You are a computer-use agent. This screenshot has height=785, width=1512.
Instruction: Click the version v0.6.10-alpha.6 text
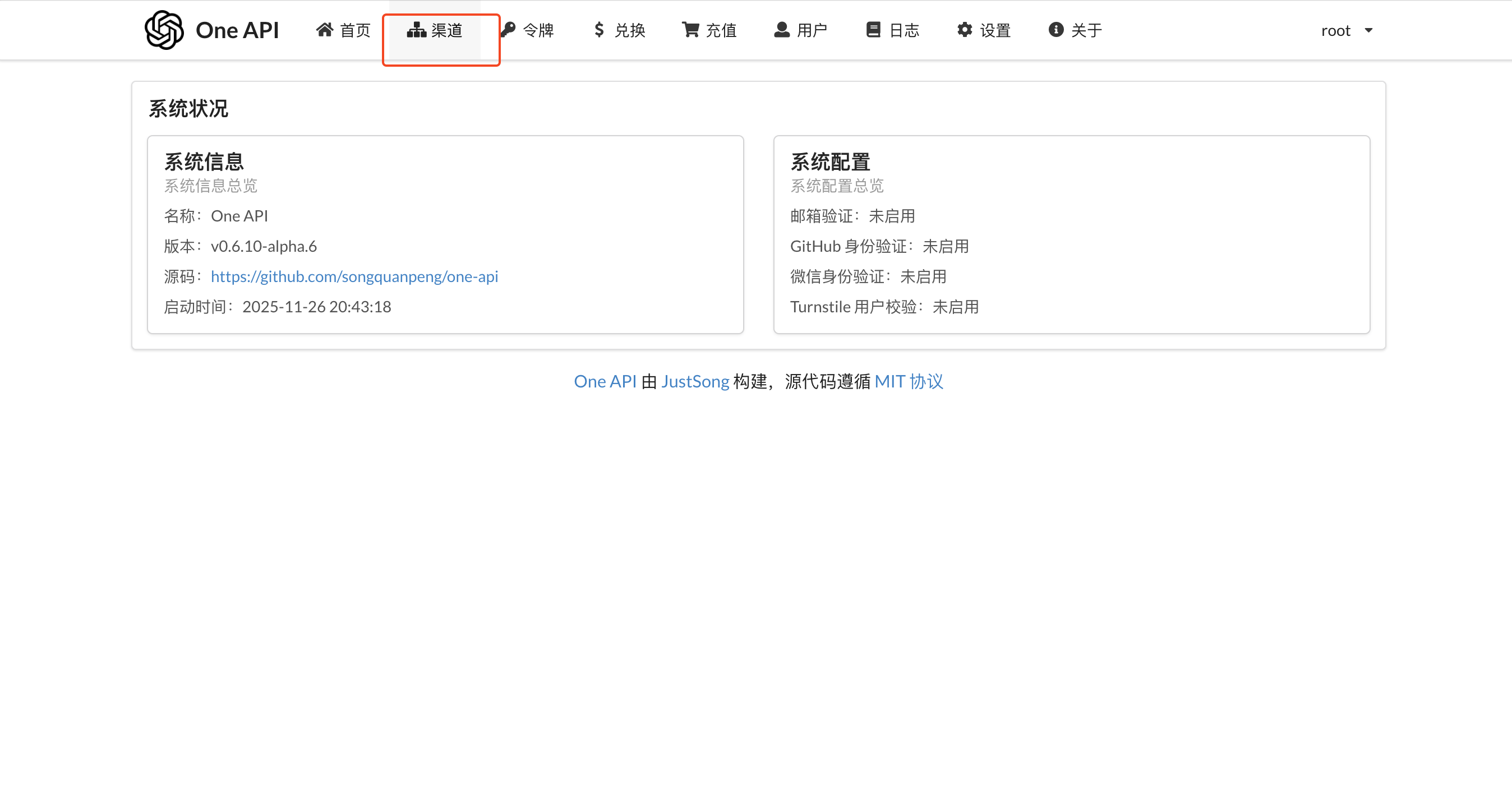click(264, 246)
